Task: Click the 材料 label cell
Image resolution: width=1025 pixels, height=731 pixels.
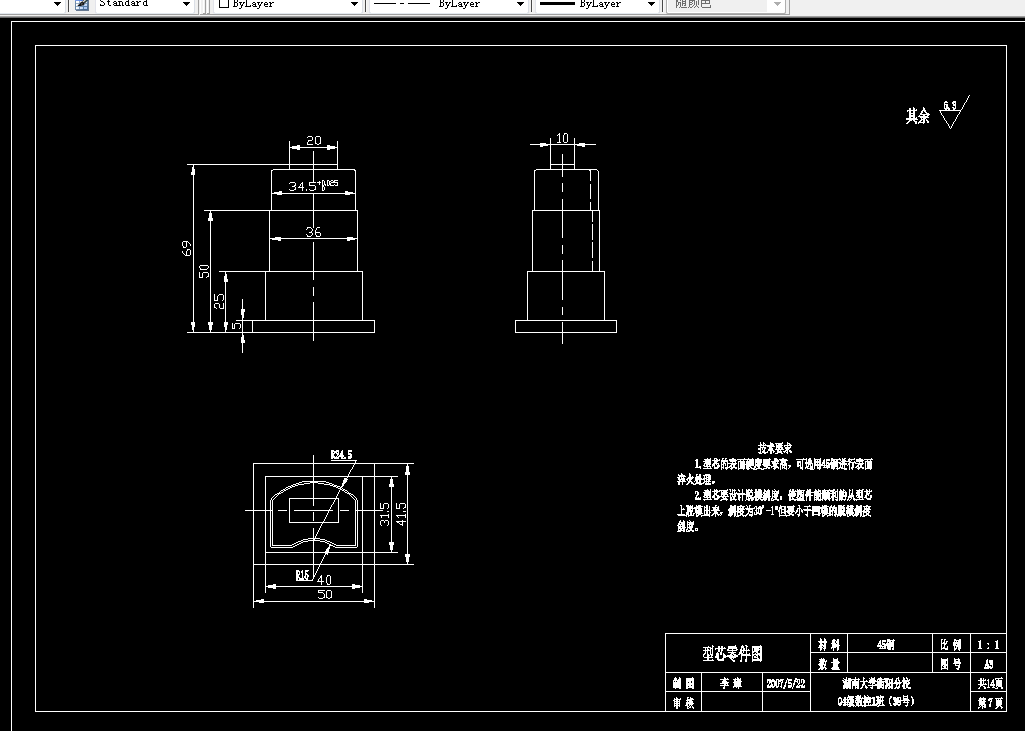Action: [829, 644]
